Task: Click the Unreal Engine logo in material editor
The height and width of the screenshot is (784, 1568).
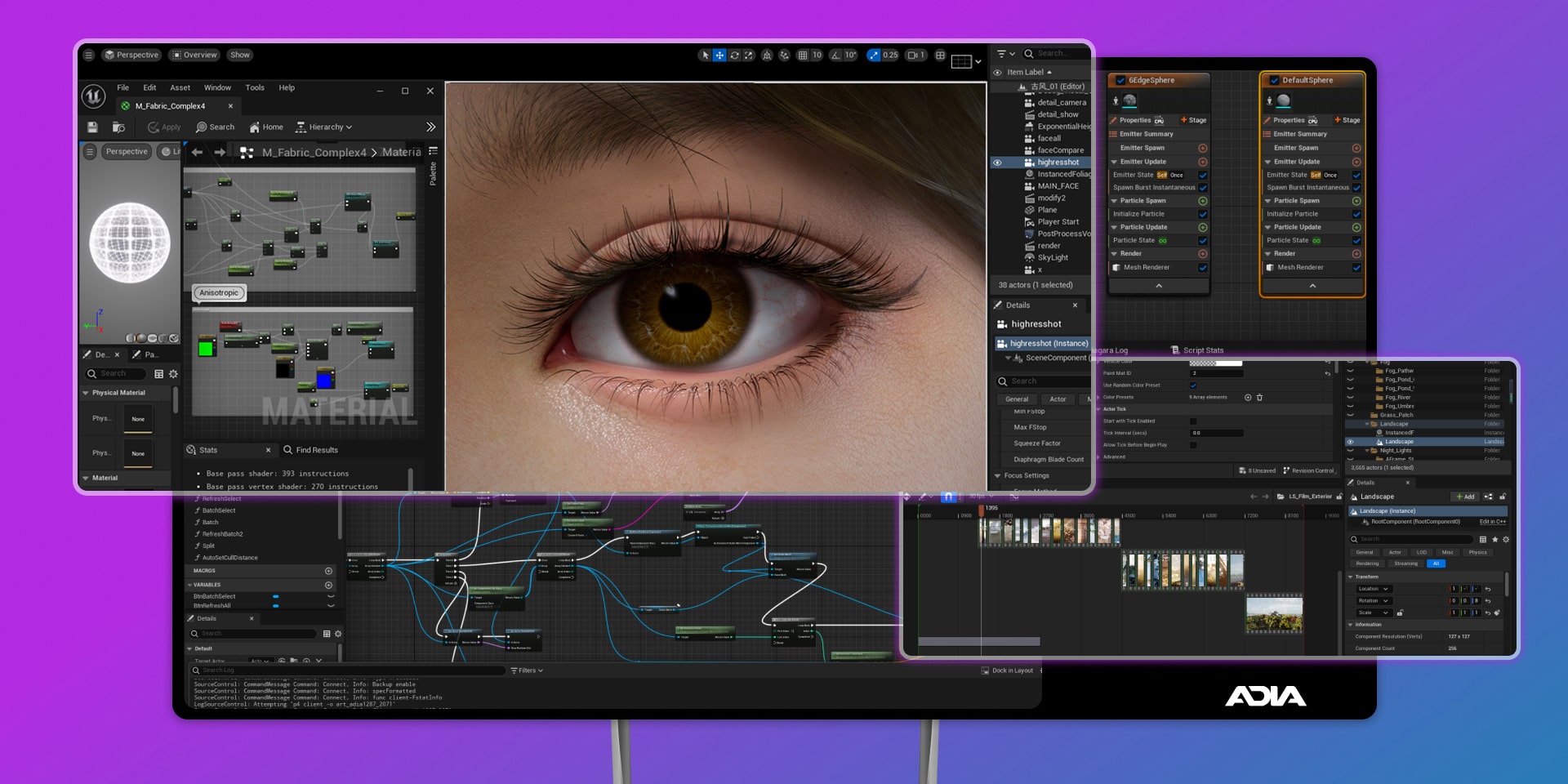Action: (93, 97)
